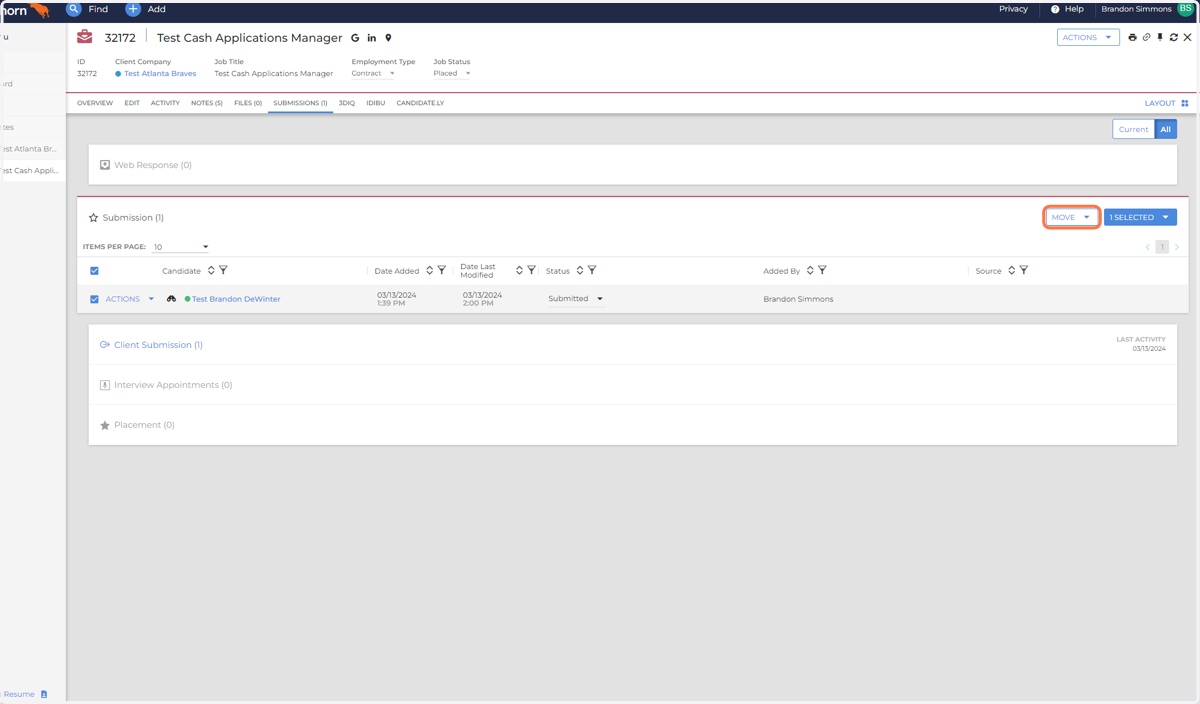Expand the Interview Appointments (0) section

pyautogui.click(x=632, y=385)
